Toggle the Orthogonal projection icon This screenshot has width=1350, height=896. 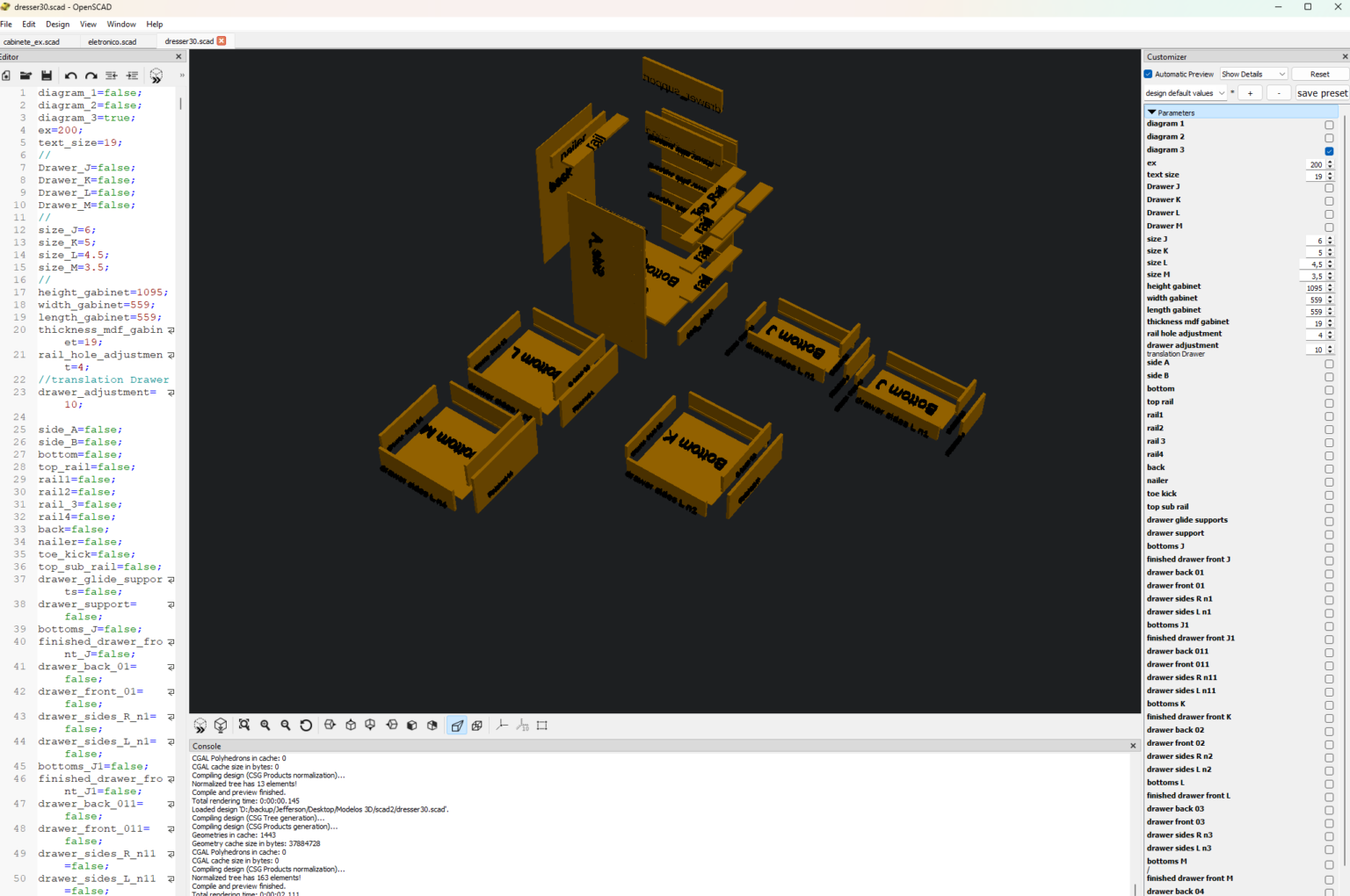coord(477,726)
